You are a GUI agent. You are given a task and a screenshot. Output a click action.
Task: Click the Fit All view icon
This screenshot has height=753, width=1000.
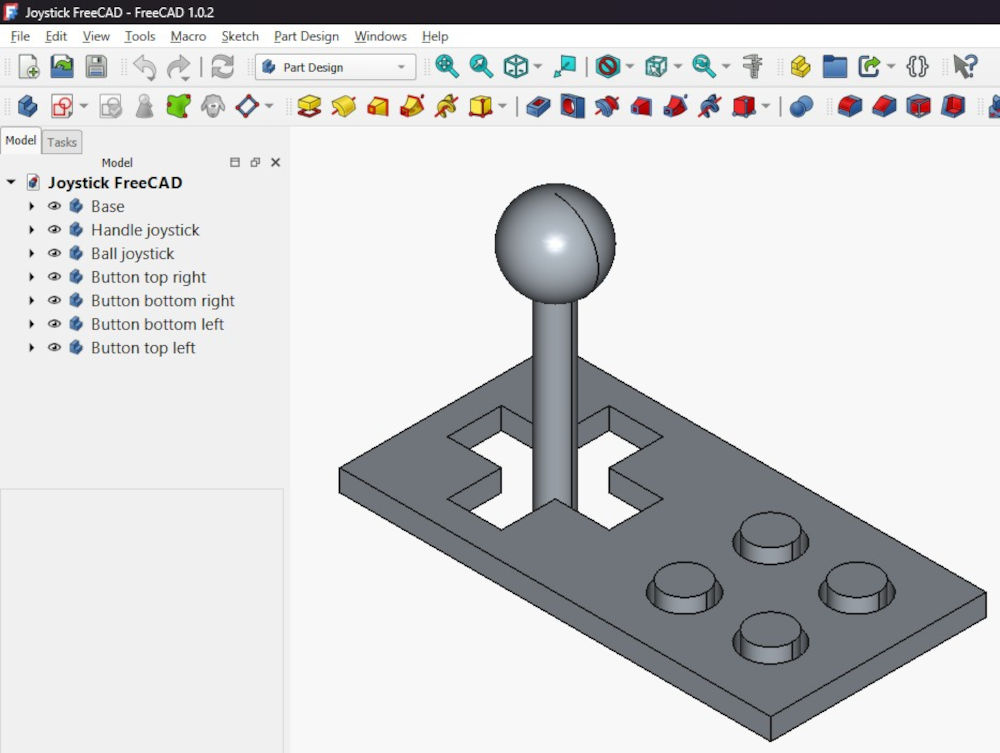(447, 66)
